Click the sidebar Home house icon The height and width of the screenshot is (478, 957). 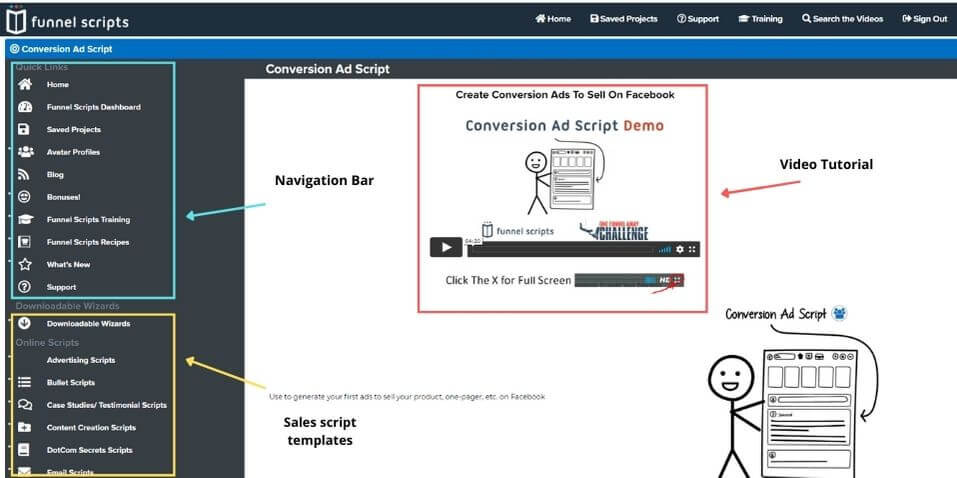coord(24,84)
